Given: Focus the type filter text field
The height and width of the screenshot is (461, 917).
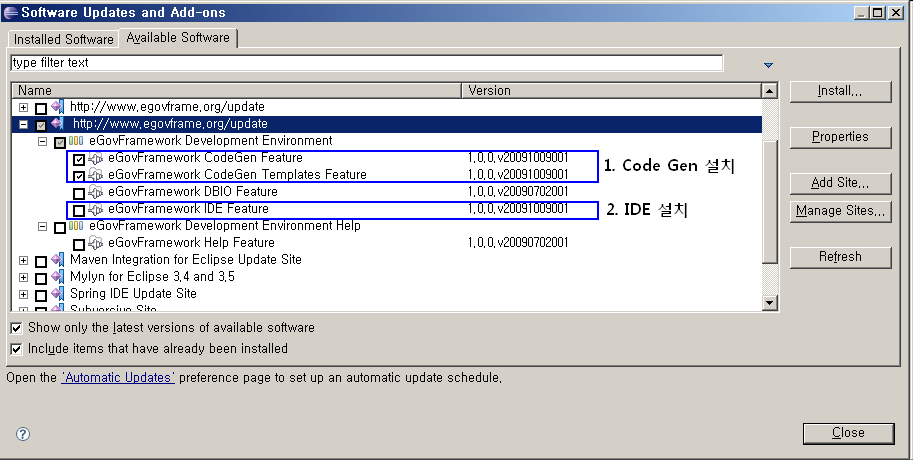Looking at the screenshot, I should (365, 63).
